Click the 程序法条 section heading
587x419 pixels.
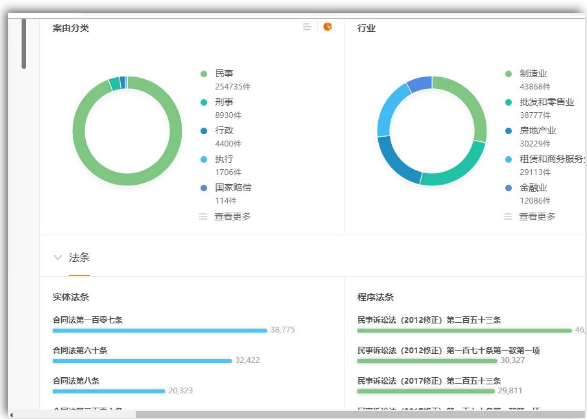click(x=375, y=297)
